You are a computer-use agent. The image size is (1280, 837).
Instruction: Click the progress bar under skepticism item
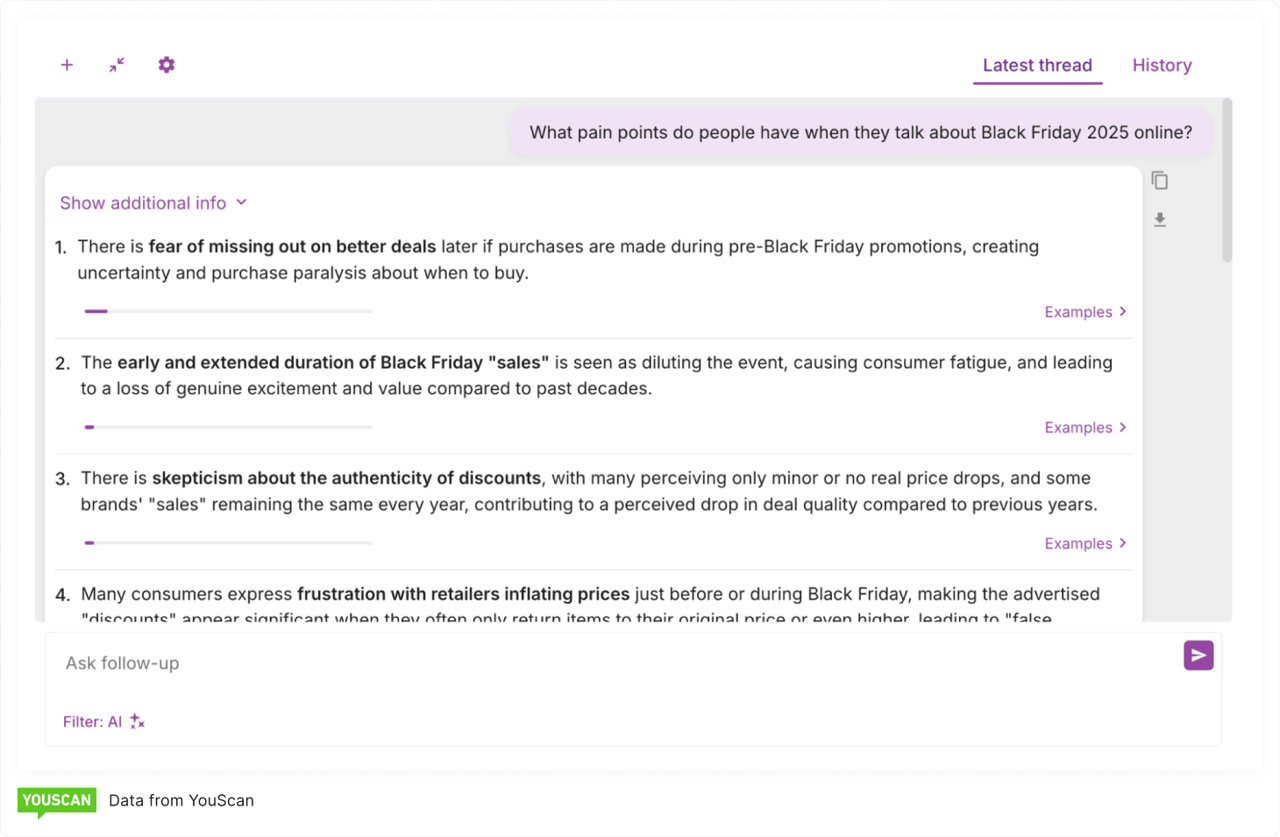(228, 543)
